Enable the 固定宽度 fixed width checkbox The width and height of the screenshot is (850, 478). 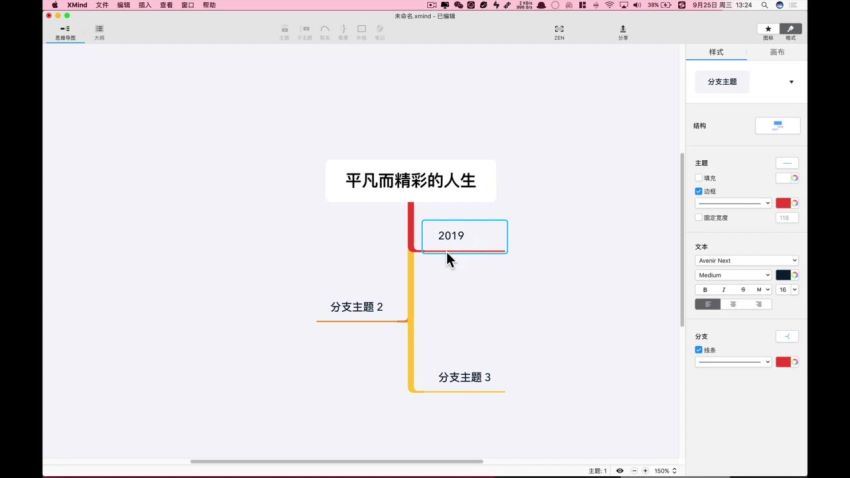698,217
